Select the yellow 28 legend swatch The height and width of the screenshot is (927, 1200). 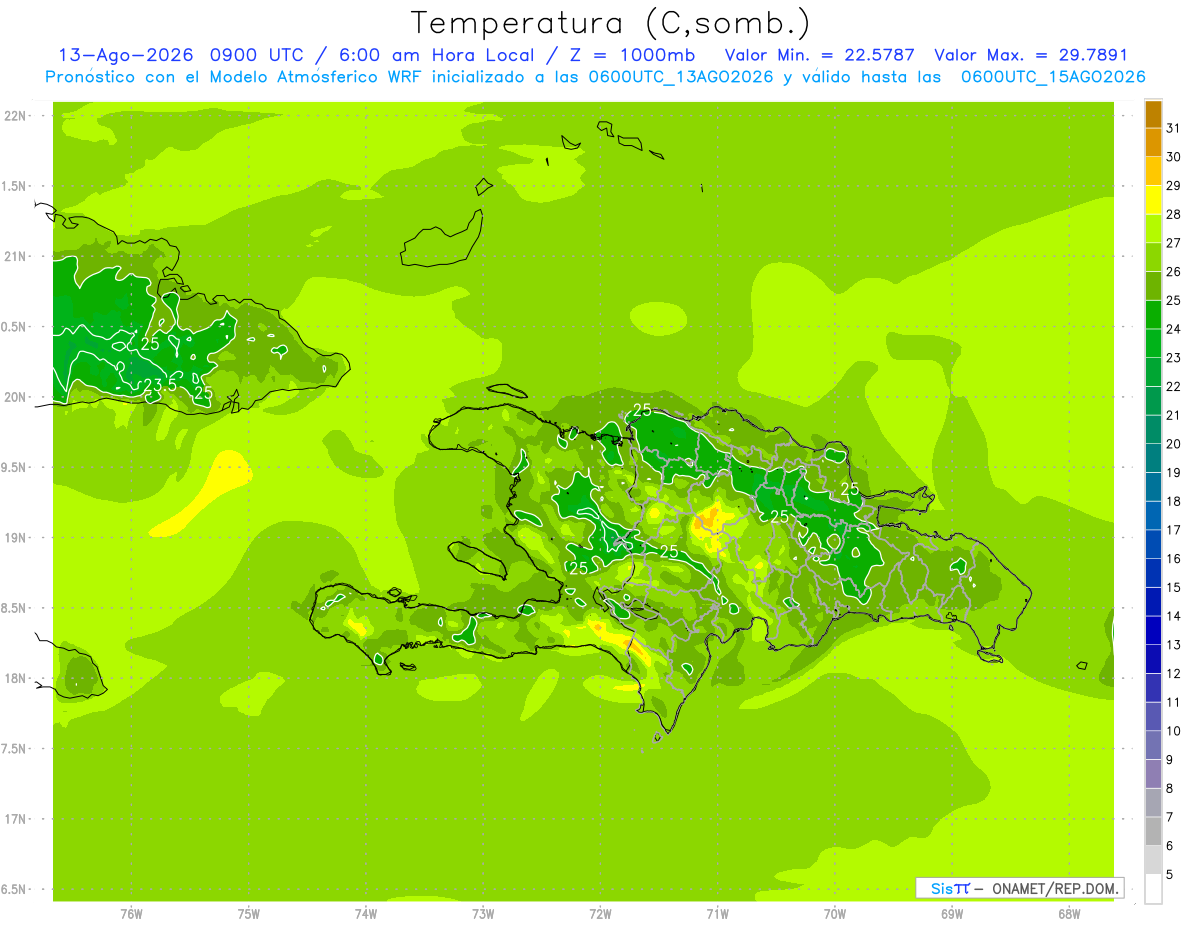1153,201
